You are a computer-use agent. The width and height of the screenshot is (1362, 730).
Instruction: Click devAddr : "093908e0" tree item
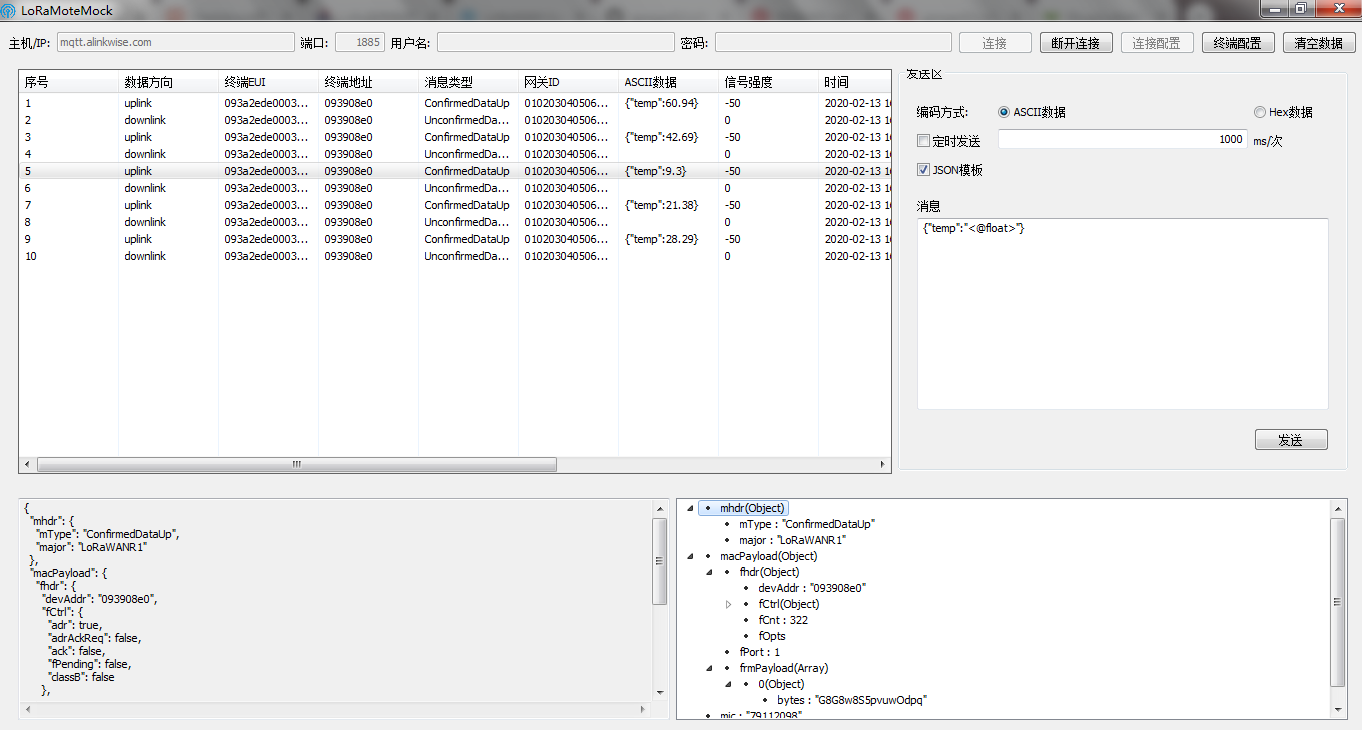click(x=812, y=588)
